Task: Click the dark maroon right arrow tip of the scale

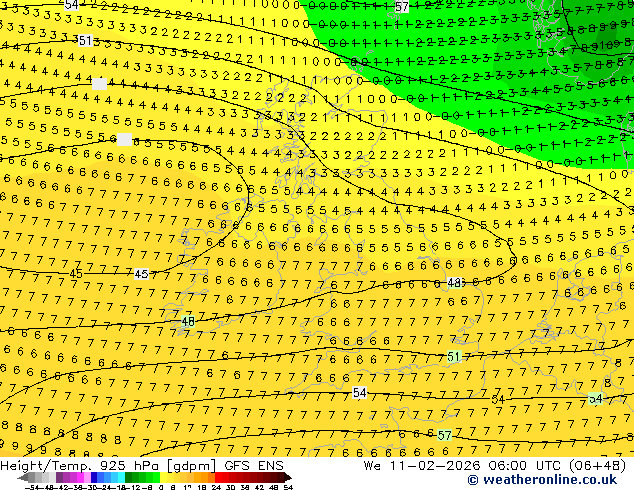Action: coord(288,477)
